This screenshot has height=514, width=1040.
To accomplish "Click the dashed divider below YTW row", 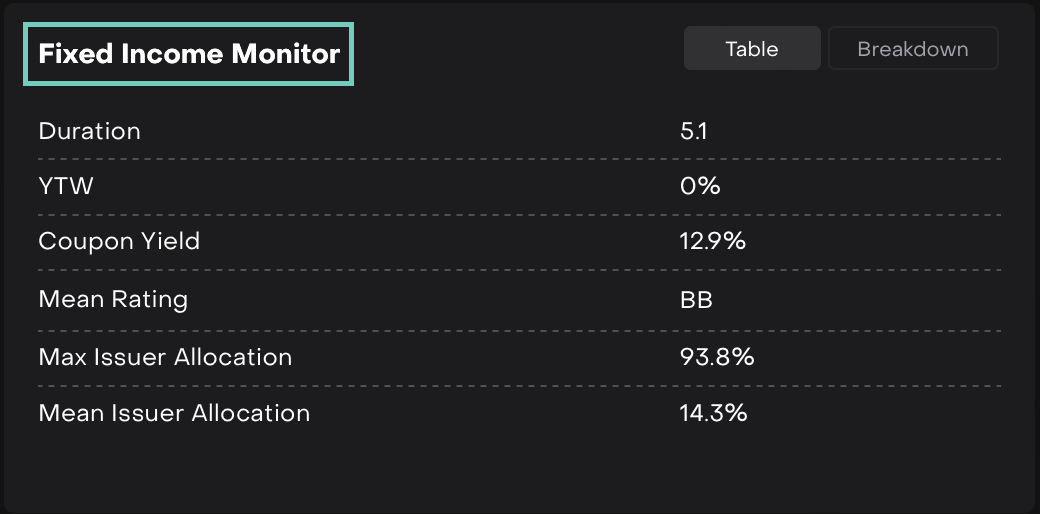I will click(519, 214).
